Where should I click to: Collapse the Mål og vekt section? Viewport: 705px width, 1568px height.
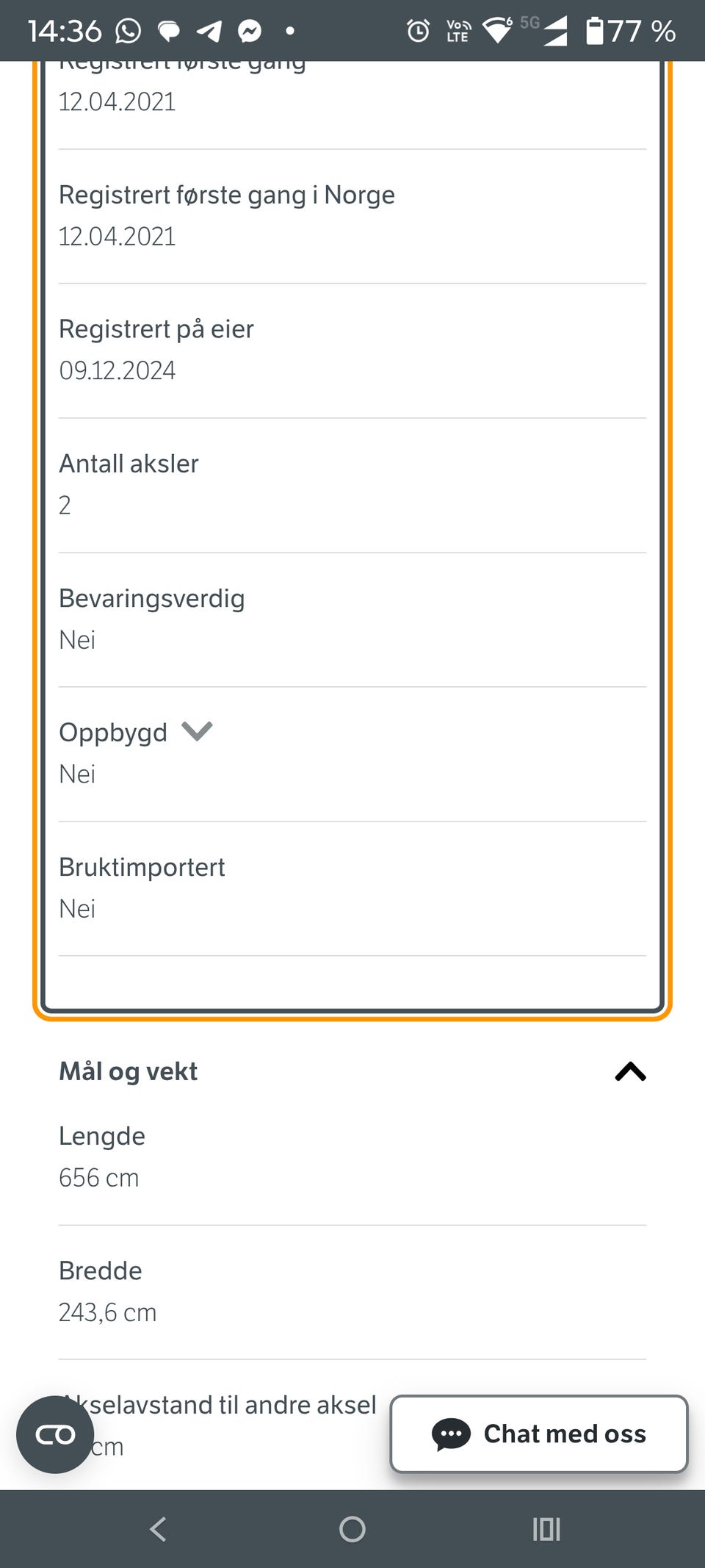coord(630,1072)
